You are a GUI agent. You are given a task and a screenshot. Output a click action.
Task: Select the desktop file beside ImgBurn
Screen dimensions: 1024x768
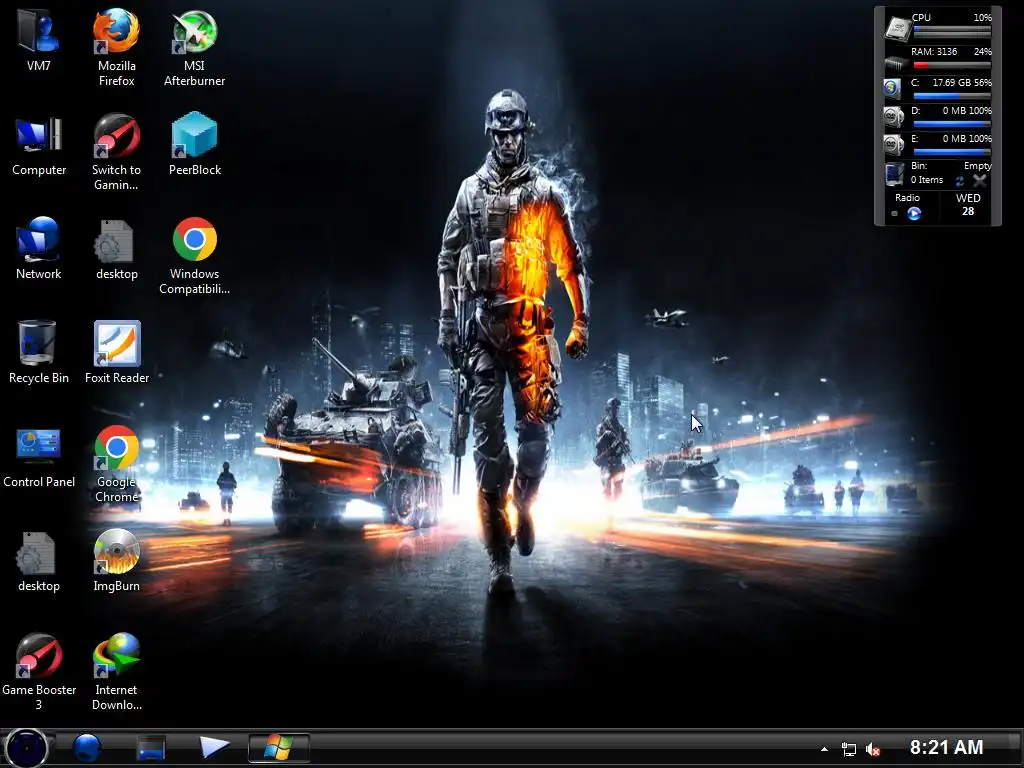pyautogui.click(x=39, y=562)
